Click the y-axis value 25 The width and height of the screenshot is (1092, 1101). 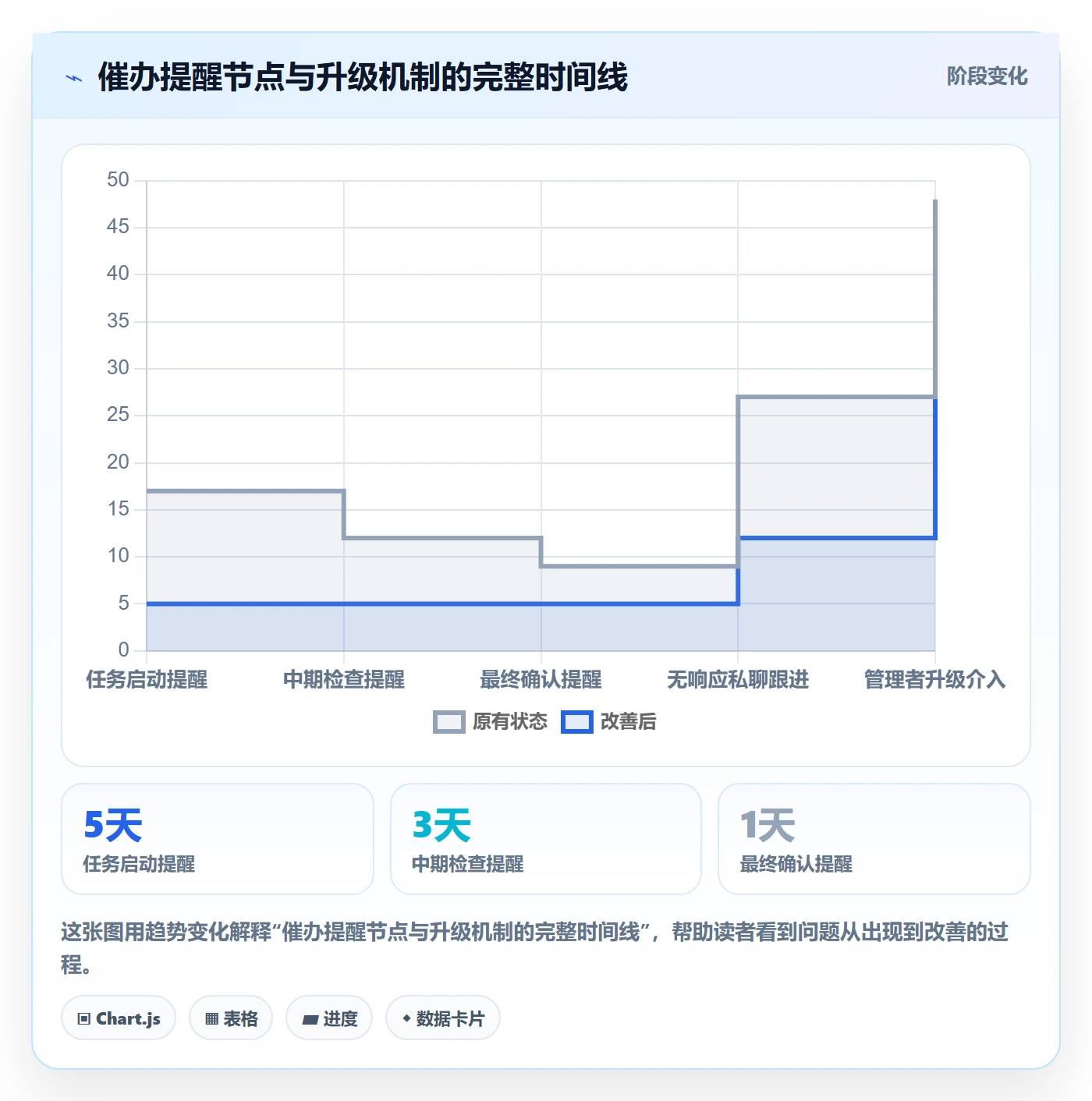pyautogui.click(x=118, y=415)
